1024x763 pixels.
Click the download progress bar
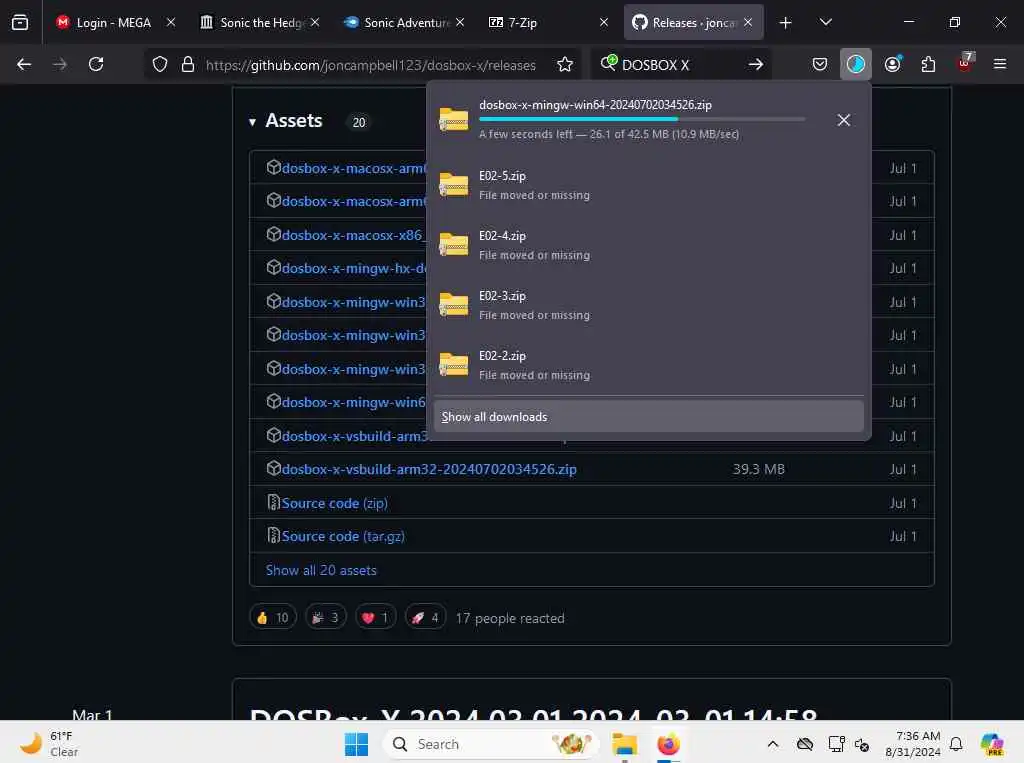(642, 119)
